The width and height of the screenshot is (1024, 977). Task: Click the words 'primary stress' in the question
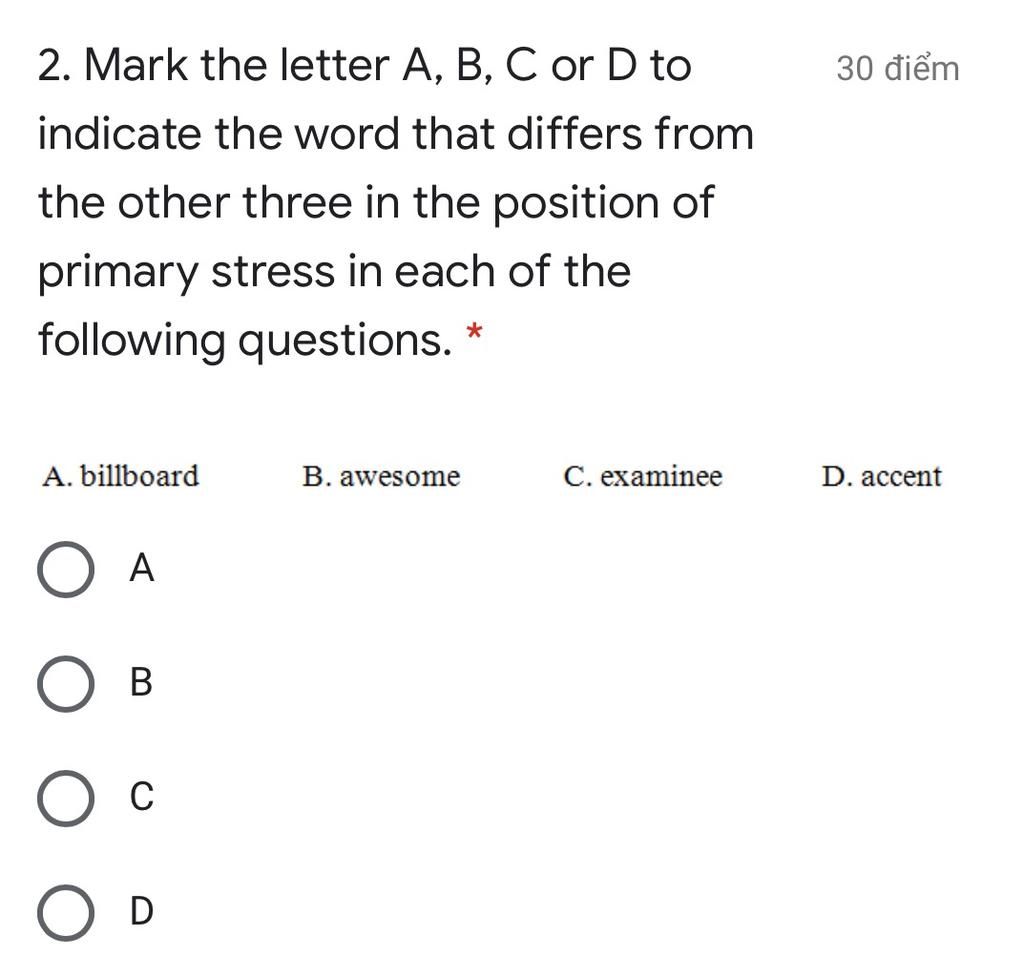186,272
